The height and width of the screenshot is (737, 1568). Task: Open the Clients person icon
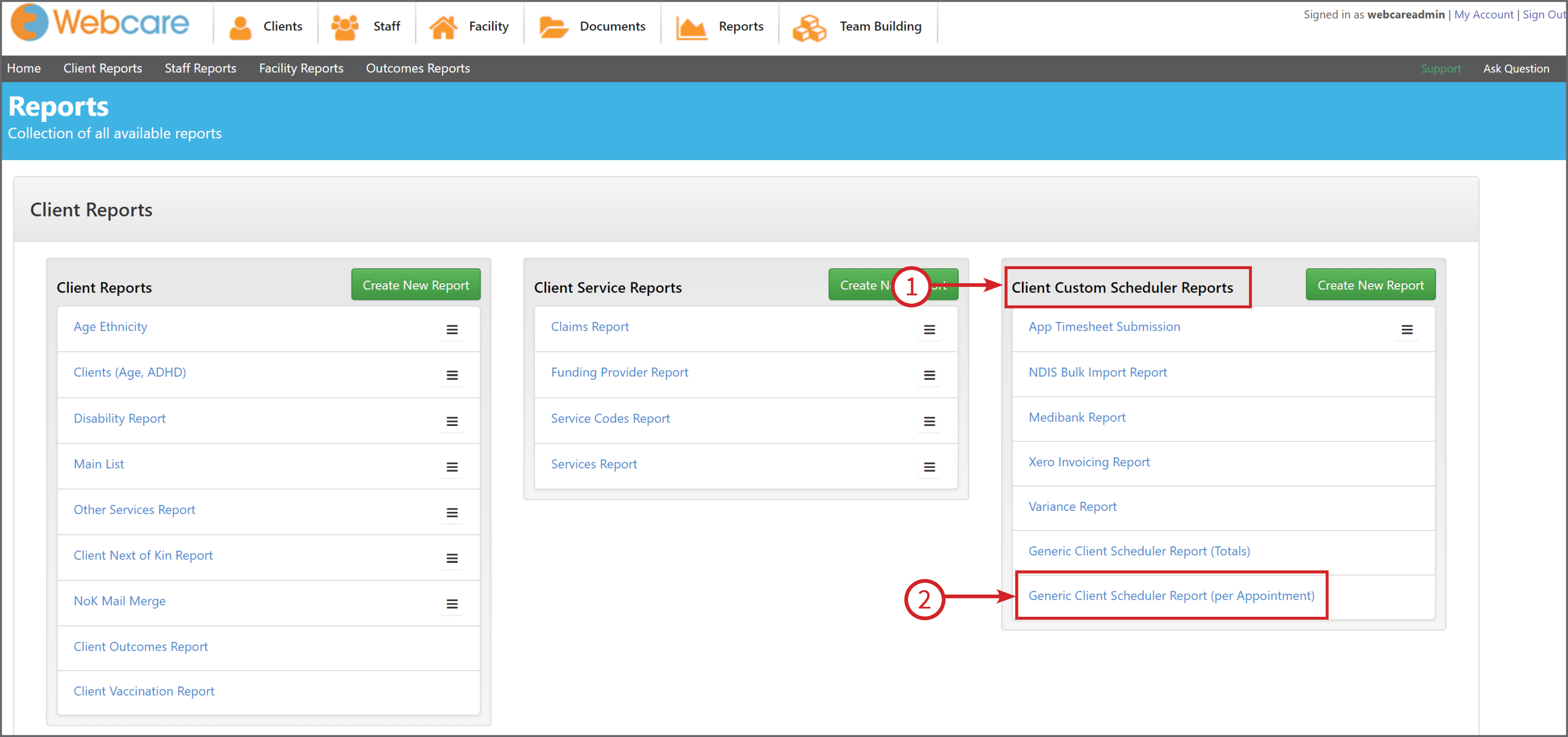click(x=241, y=27)
